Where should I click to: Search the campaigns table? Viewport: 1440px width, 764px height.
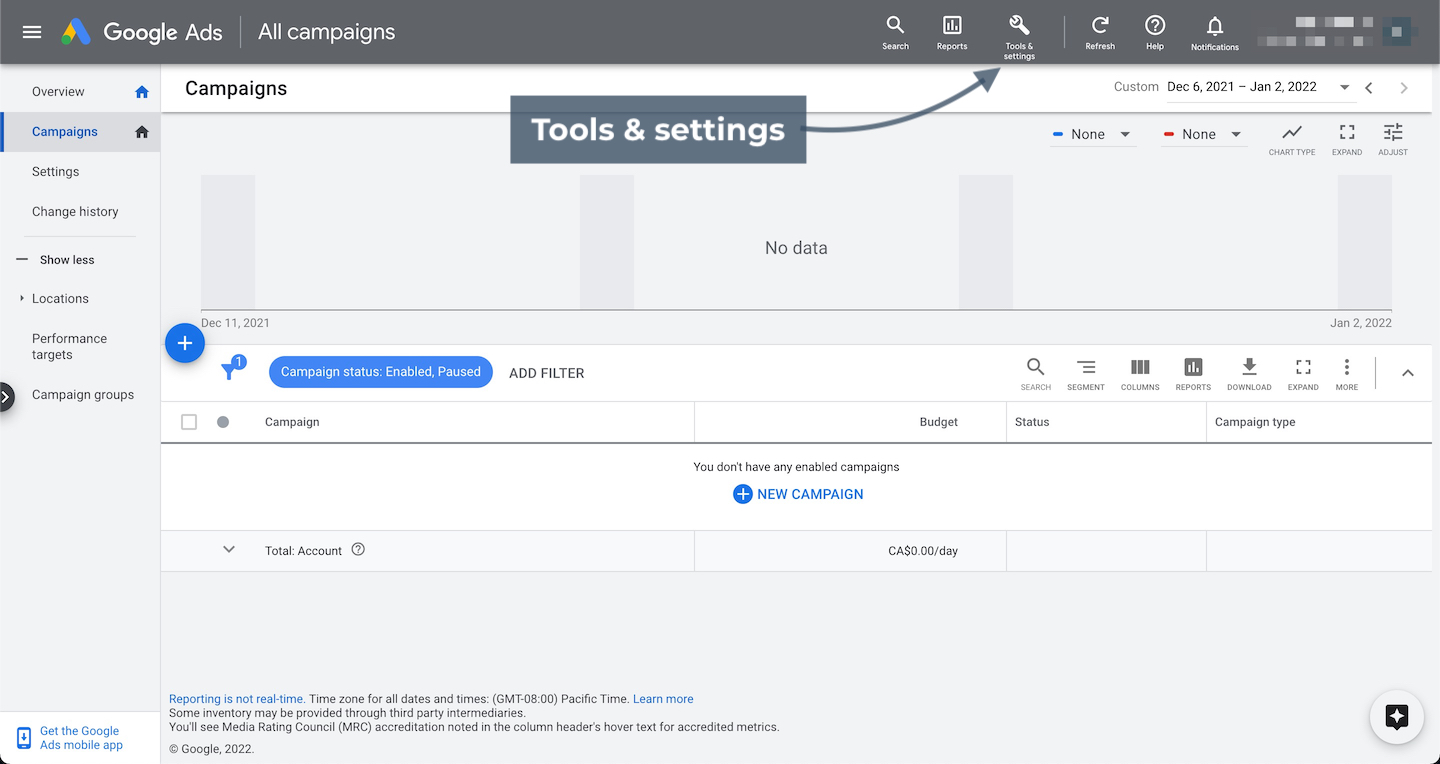[x=1036, y=374]
